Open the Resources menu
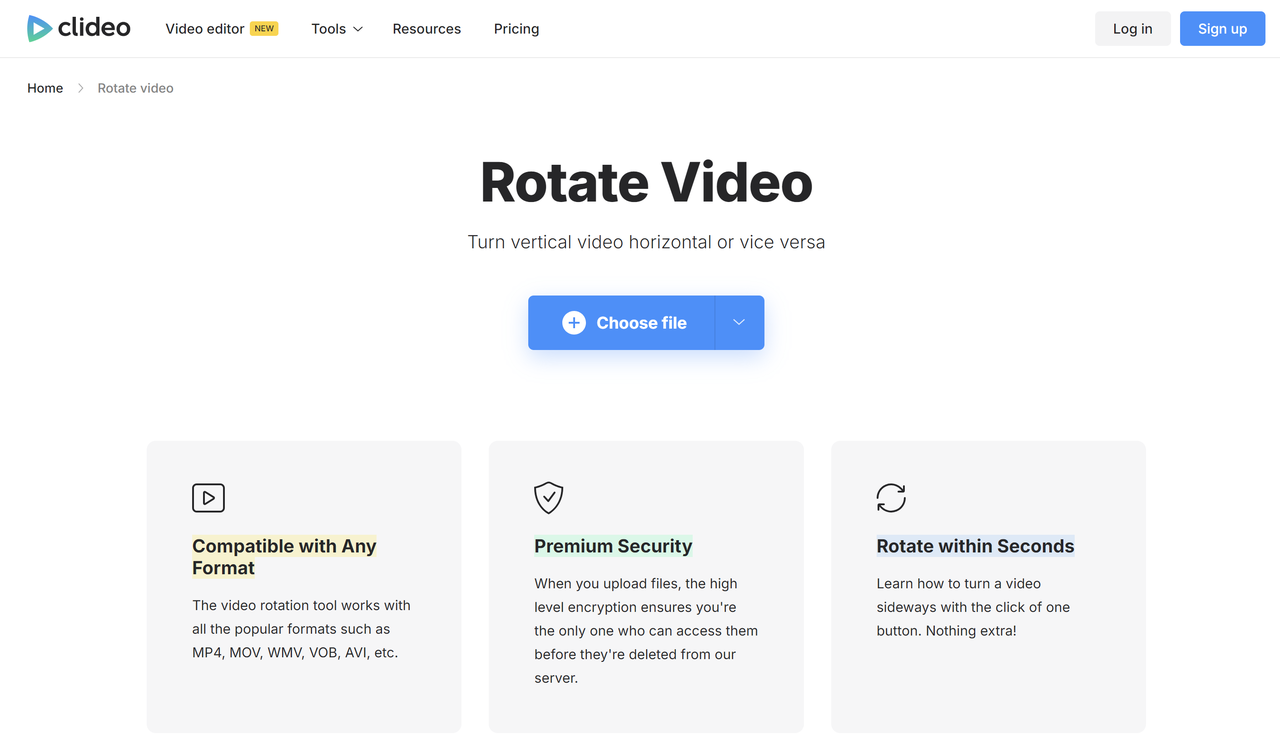The image size is (1280, 749). [x=427, y=28]
